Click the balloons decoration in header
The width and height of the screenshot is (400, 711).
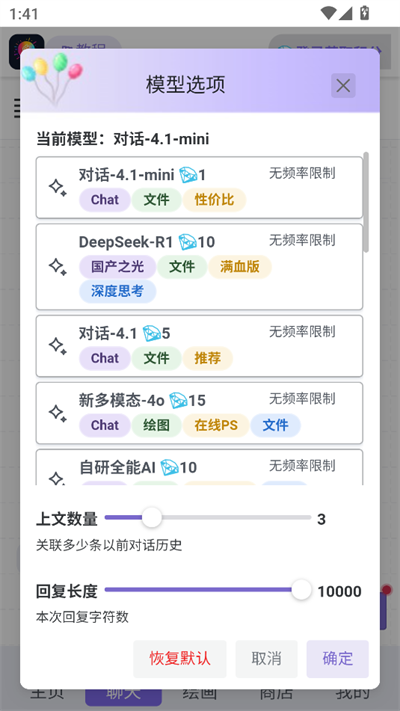point(52,78)
